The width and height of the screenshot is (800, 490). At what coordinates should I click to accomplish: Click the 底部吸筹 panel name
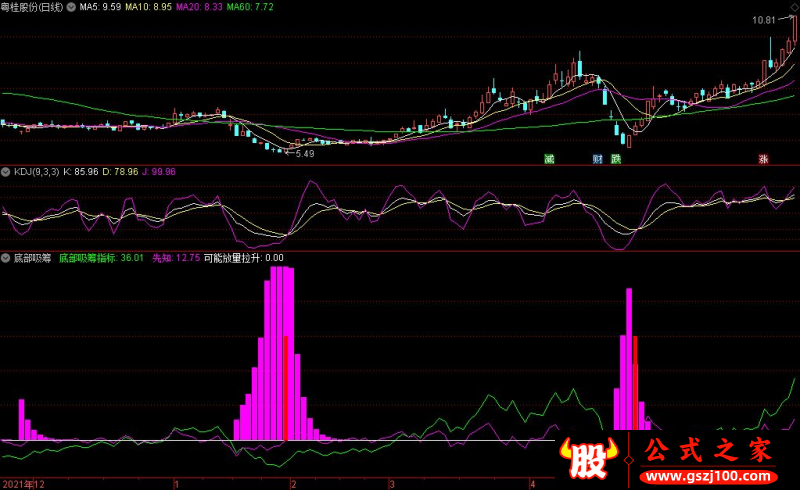(x=33, y=258)
